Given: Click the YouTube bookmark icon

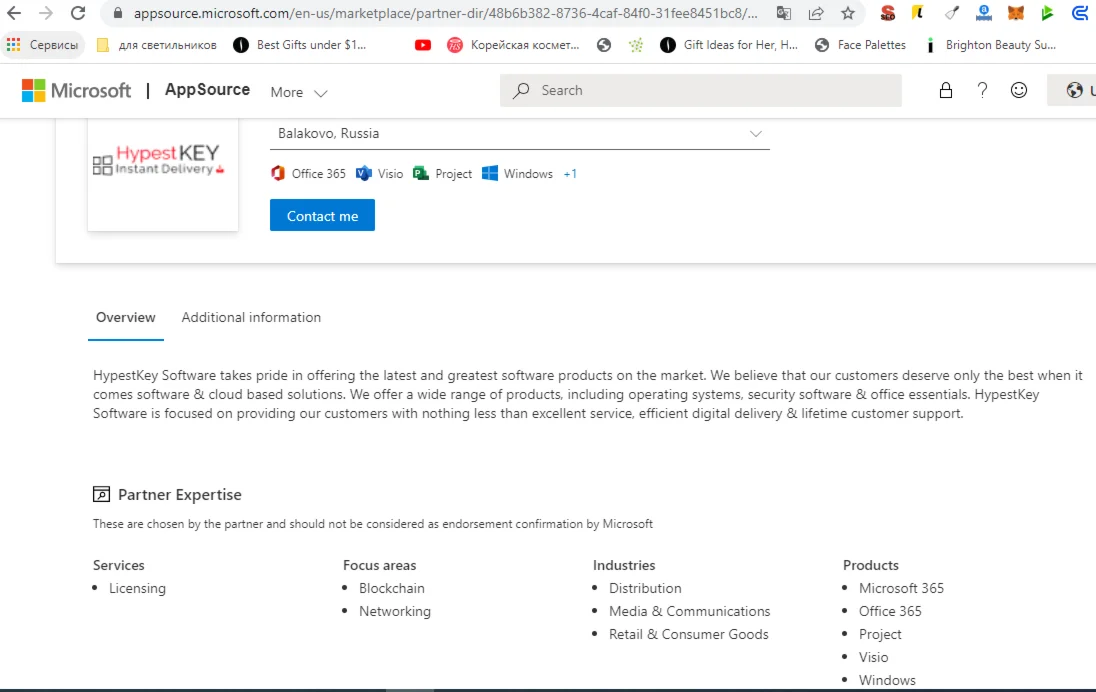Looking at the screenshot, I should 423,45.
